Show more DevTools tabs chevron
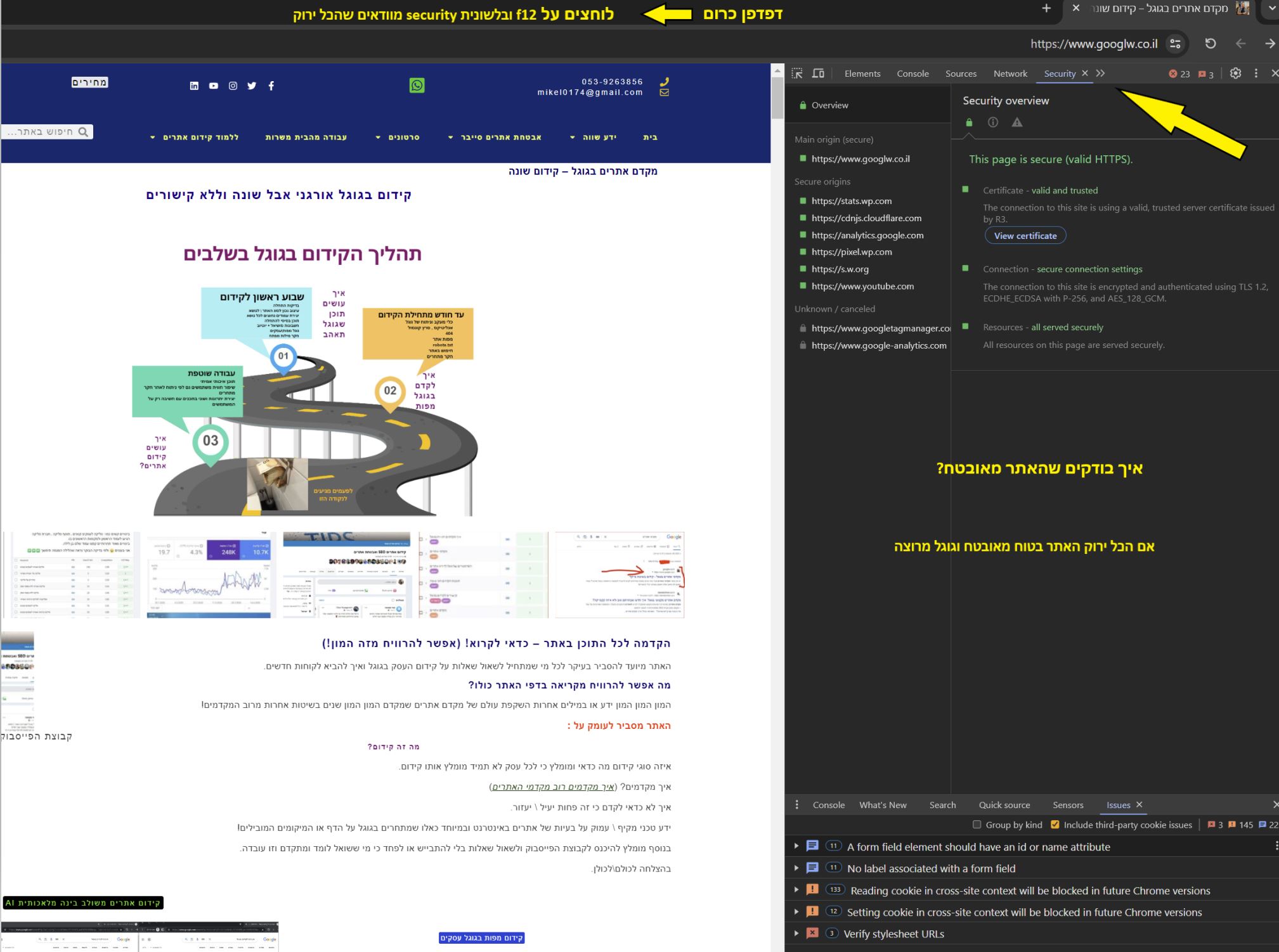Screen dimensions: 1279x952 pos(1100,74)
